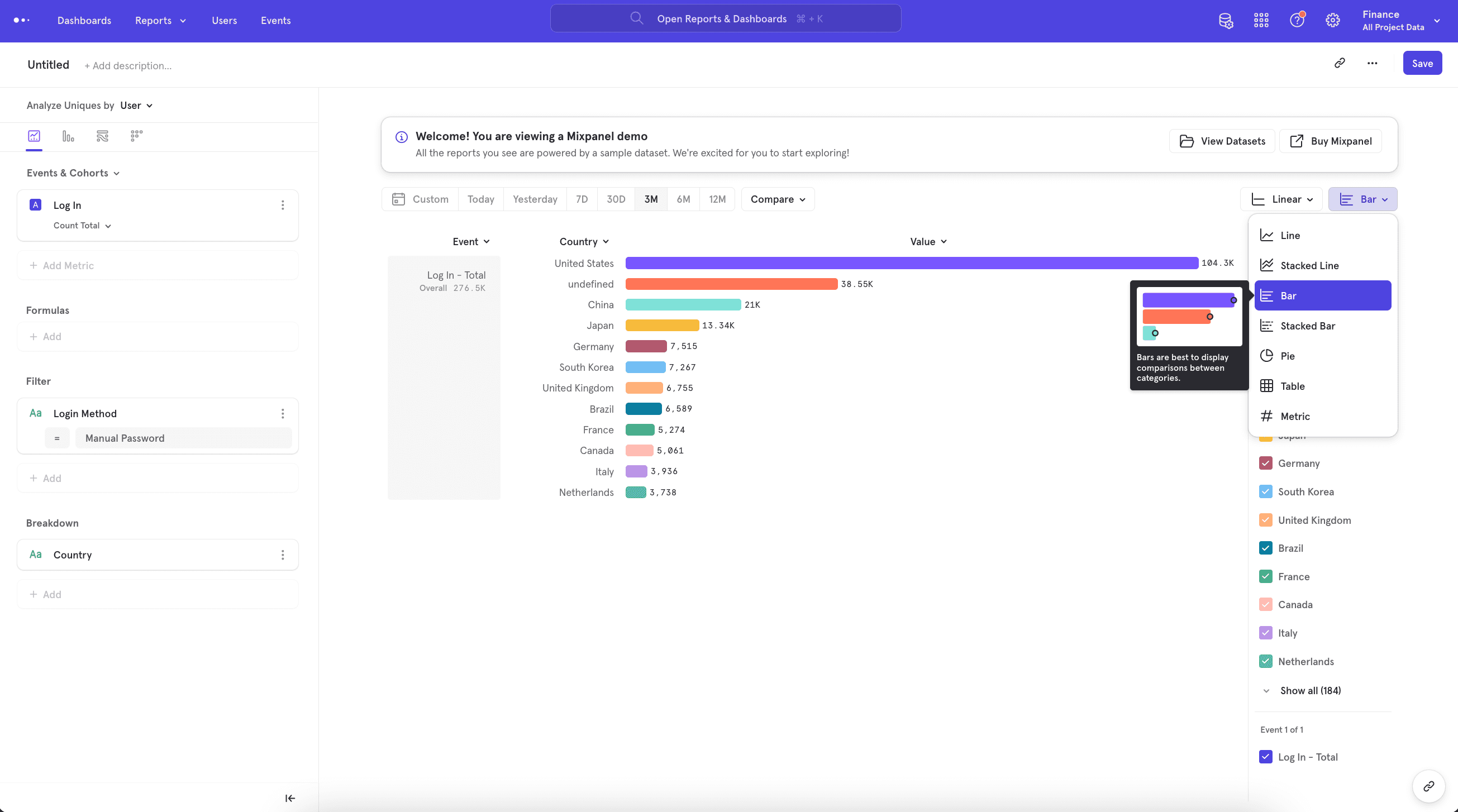Screen dimensions: 1458x812
Task: Switch to the Funnels report icon
Action: [x=68, y=136]
